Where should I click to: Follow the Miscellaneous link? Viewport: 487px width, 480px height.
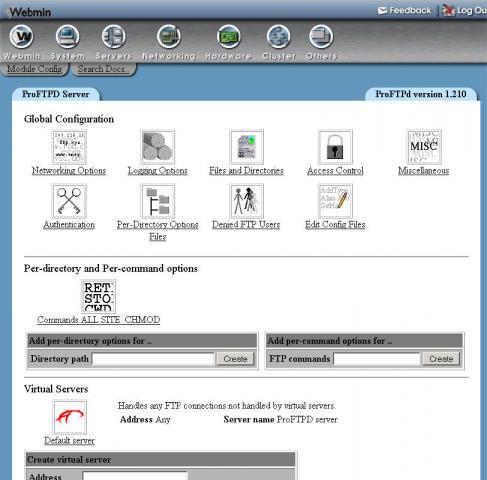pyautogui.click(x=424, y=171)
